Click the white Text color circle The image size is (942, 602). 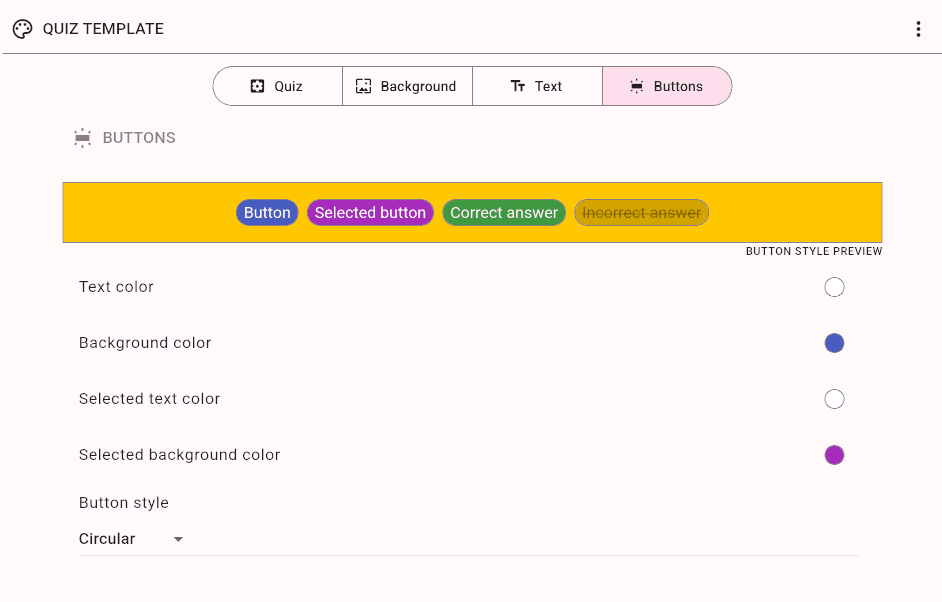(834, 287)
